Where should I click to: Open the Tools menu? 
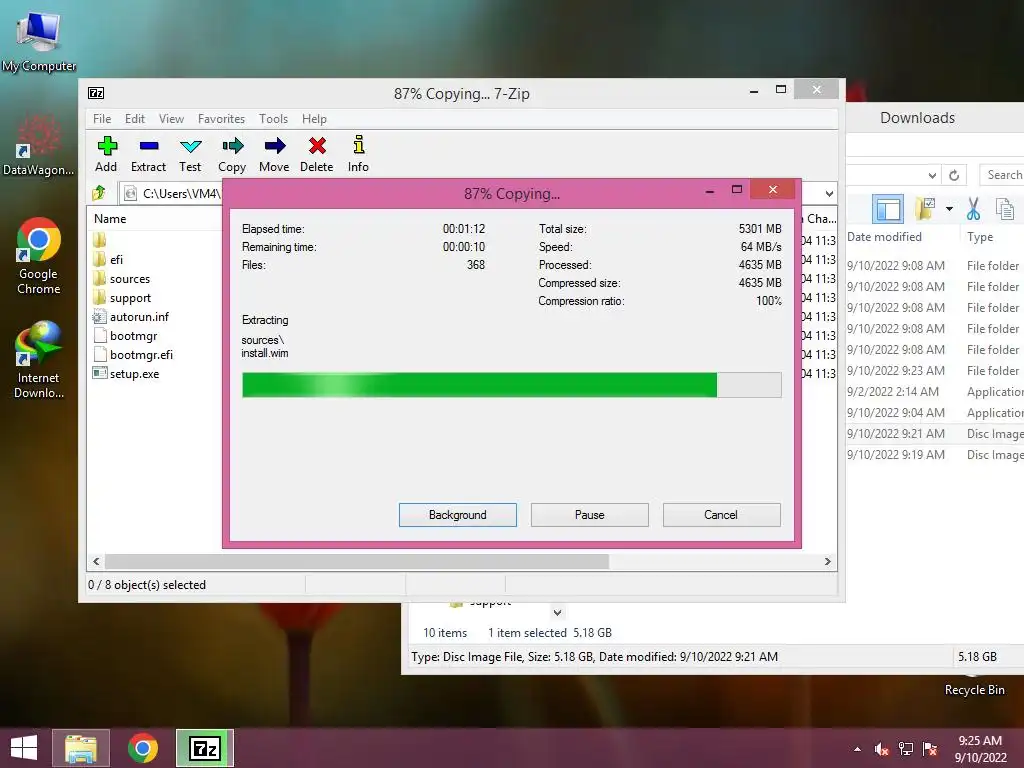tap(273, 119)
